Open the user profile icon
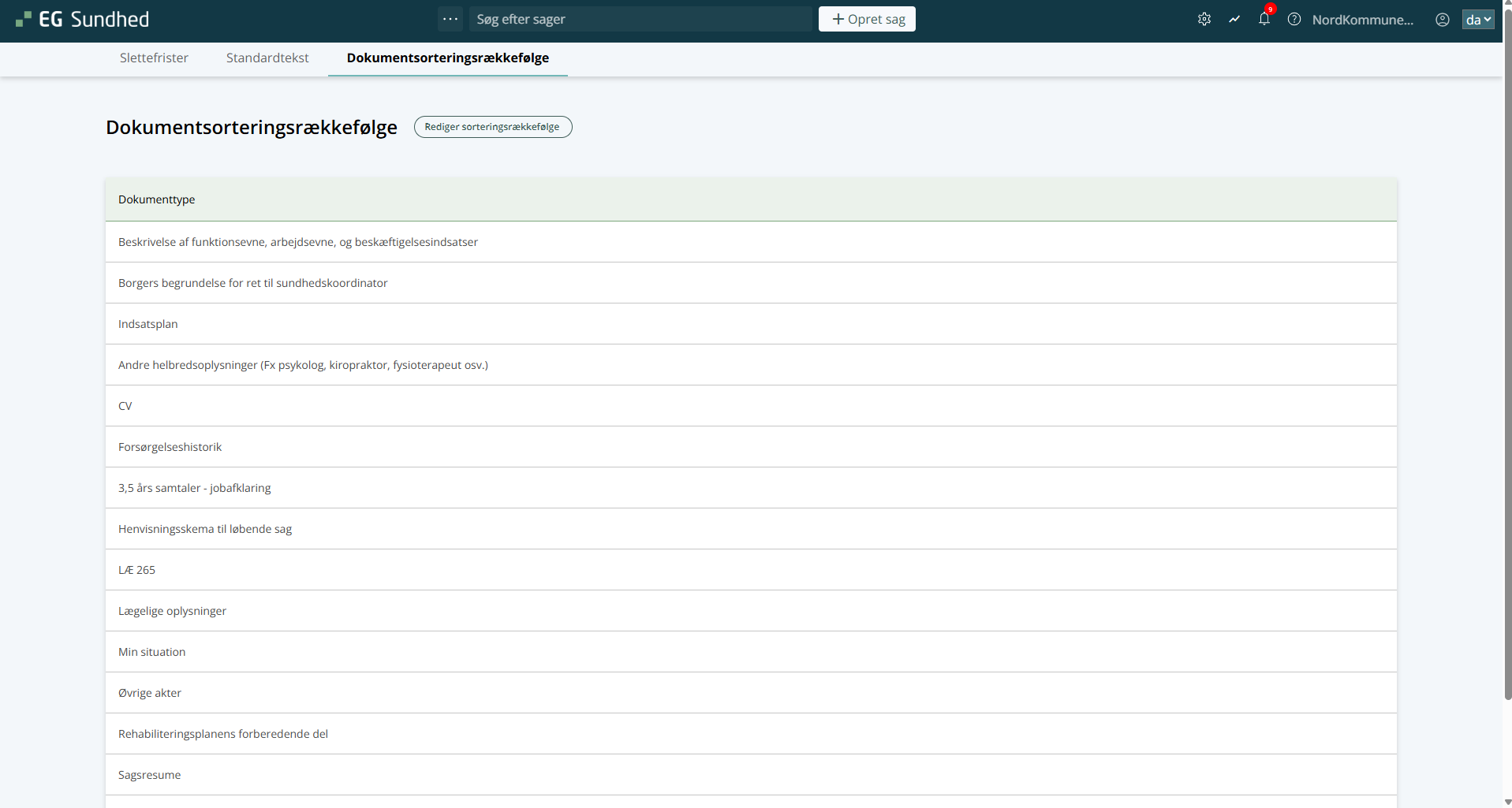This screenshot has width=1512, height=808. pyautogui.click(x=1442, y=20)
